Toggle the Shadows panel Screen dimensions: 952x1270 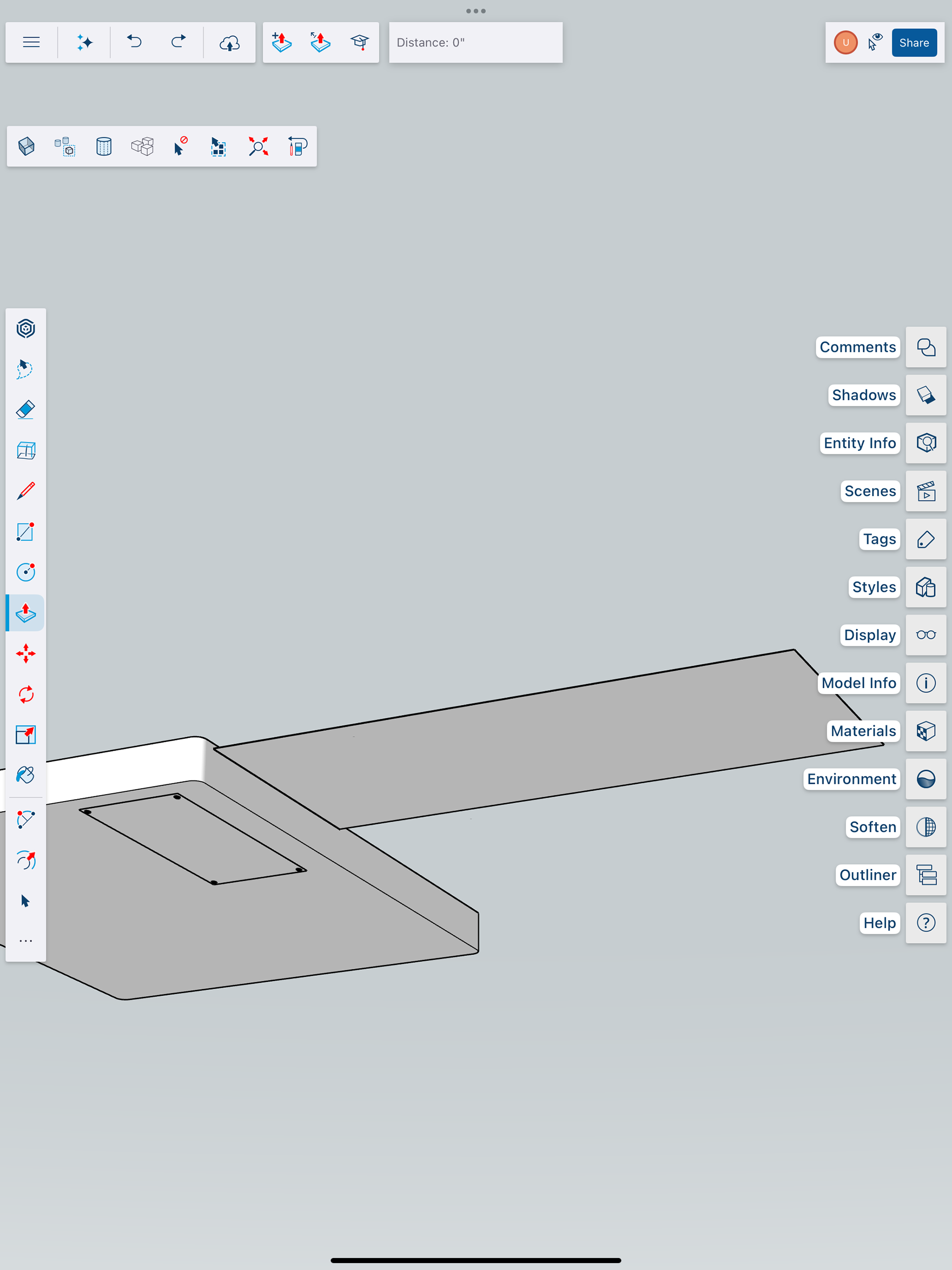click(x=926, y=395)
